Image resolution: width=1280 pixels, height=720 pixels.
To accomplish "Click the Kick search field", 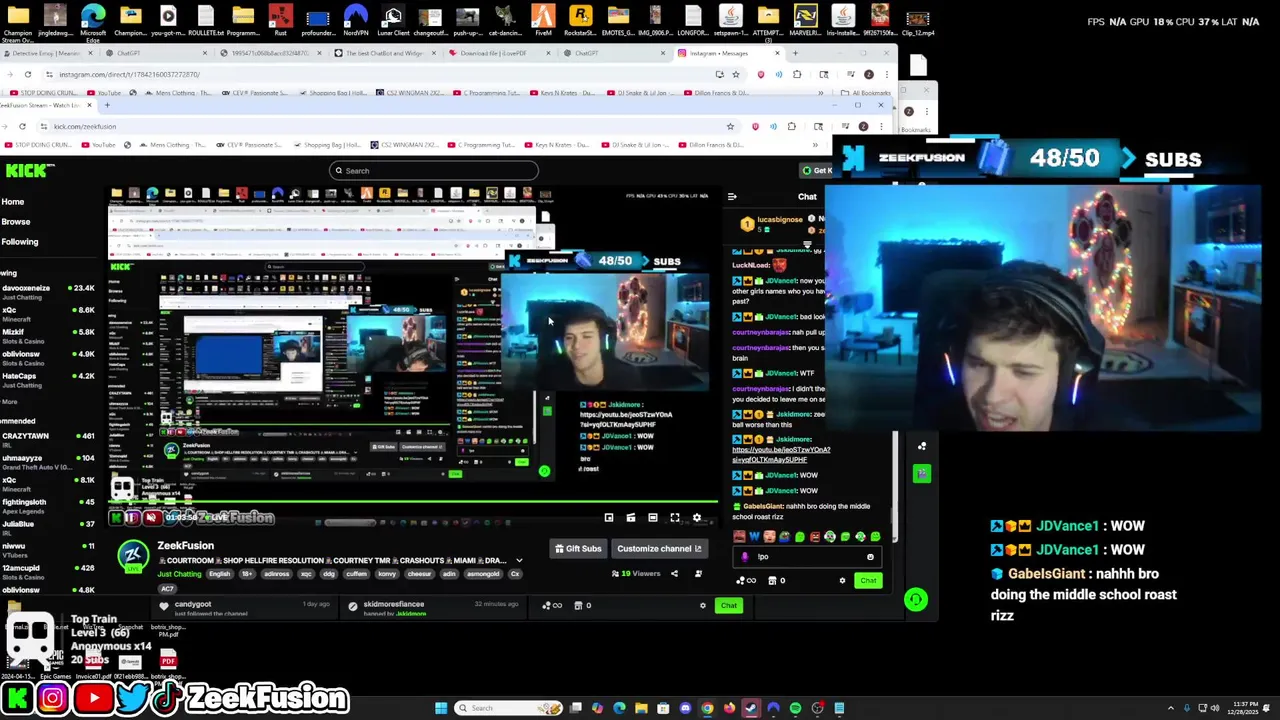I will [x=434, y=171].
